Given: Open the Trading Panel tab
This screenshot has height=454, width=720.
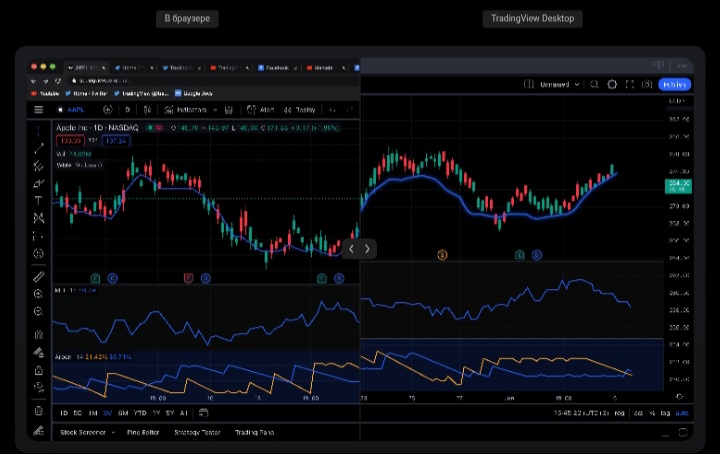Looking at the screenshot, I should tap(254, 432).
